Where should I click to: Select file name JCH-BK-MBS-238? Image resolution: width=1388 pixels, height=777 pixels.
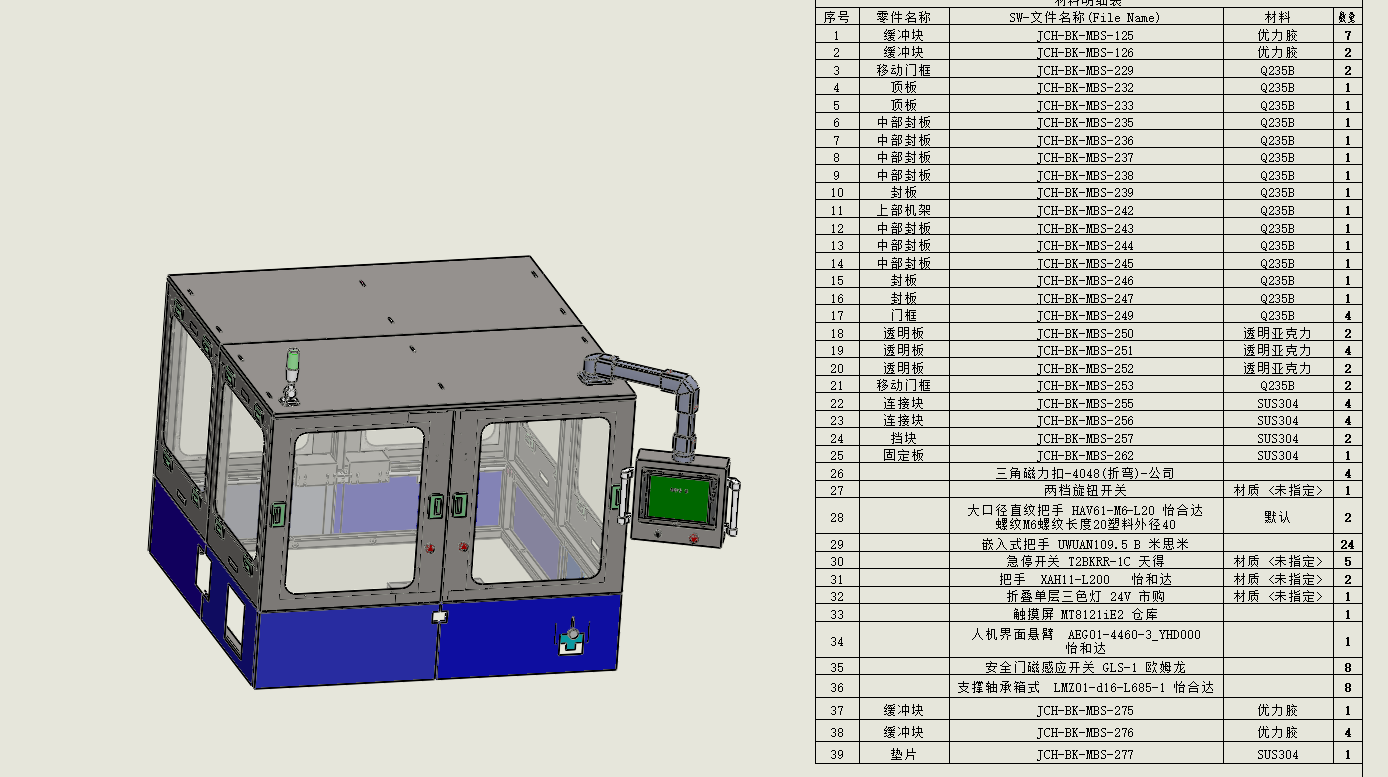point(1085,175)
